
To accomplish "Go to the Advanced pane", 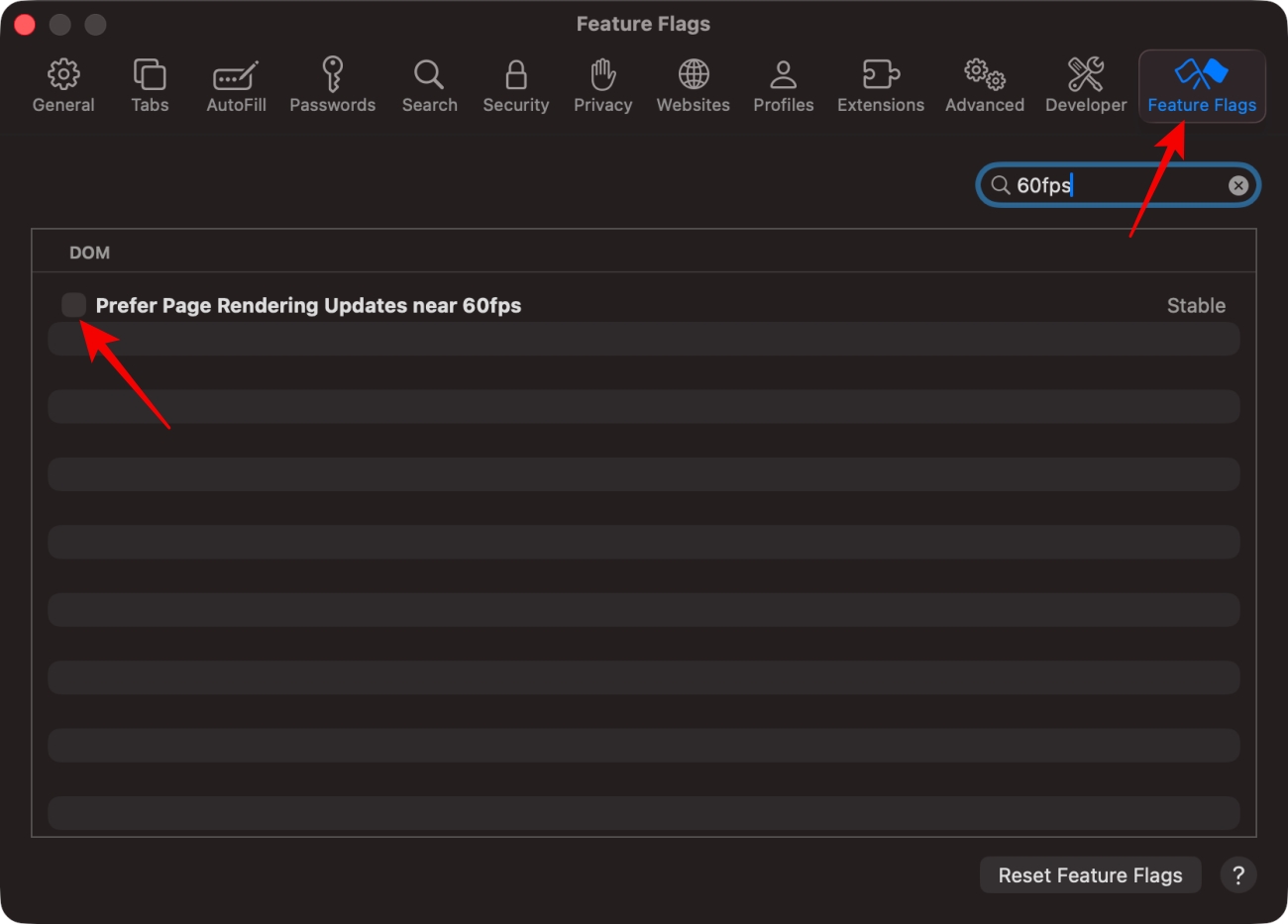I will click(x=985, y=86).
